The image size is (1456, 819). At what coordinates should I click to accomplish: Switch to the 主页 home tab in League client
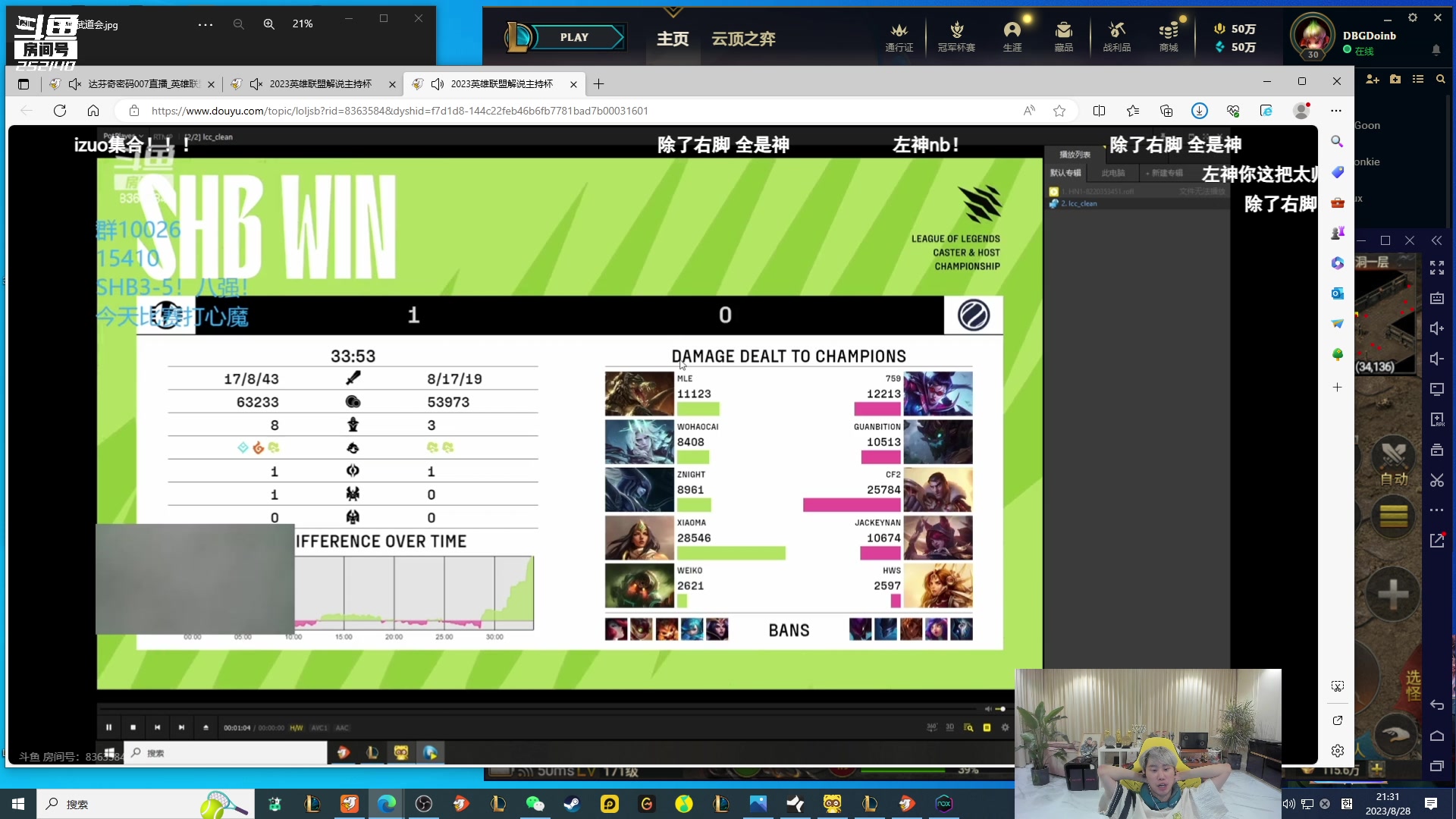point(673,39)
